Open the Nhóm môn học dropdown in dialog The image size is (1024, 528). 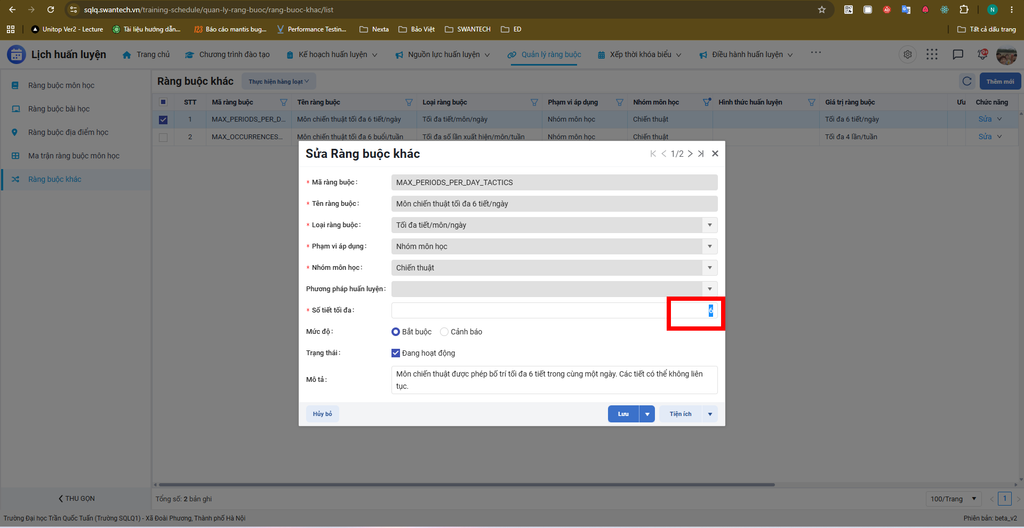pyautogui.click(x=710, y=268)
